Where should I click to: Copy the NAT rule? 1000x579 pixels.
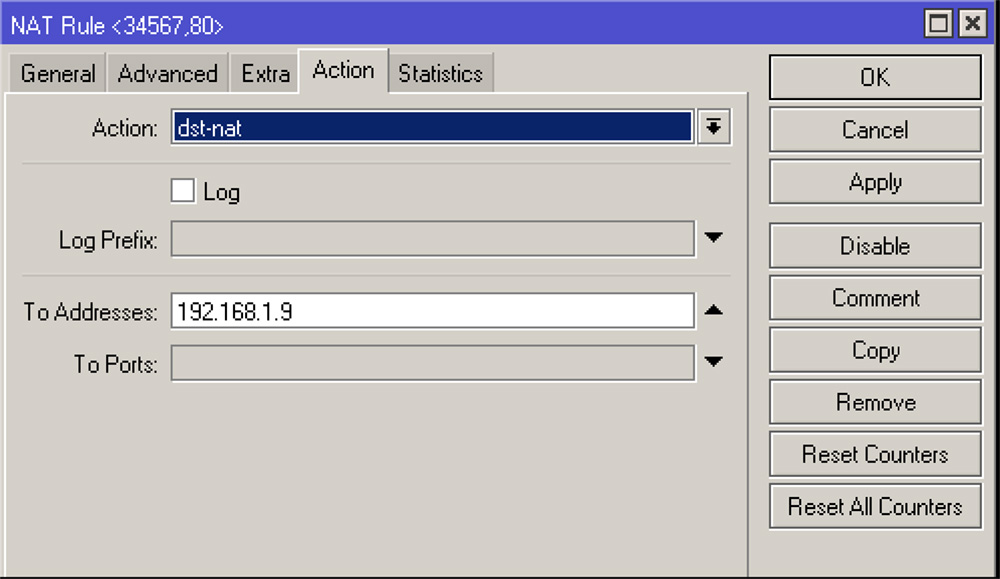click(x=875, y=350)
